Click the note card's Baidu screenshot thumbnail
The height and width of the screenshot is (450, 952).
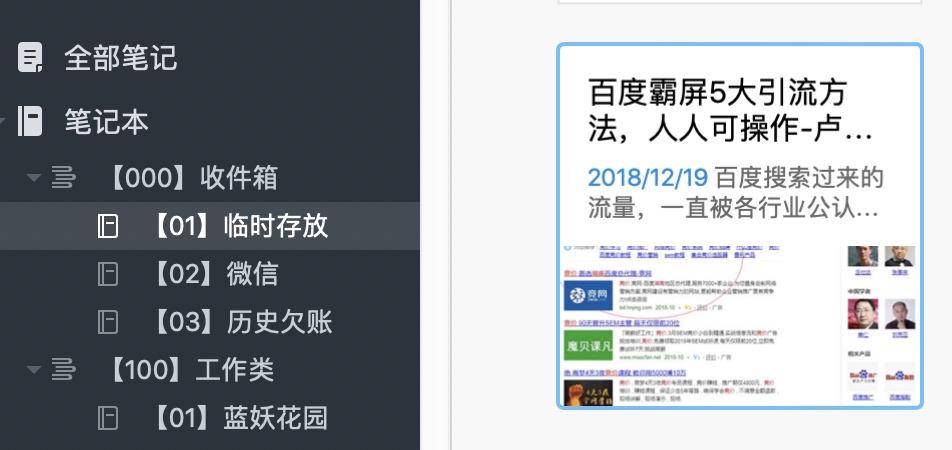(740, 325)
